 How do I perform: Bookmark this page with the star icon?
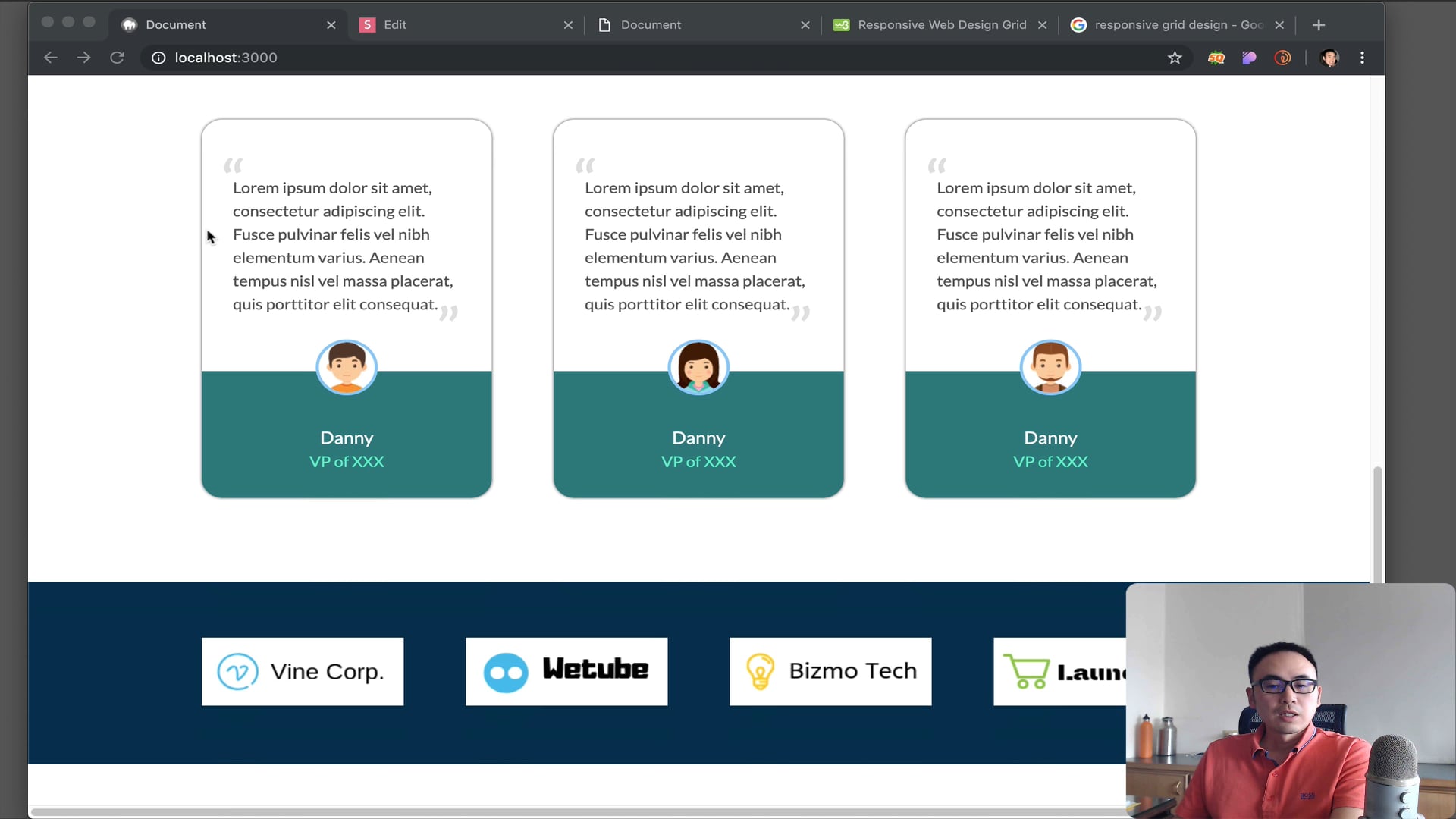click(1175, 58)
